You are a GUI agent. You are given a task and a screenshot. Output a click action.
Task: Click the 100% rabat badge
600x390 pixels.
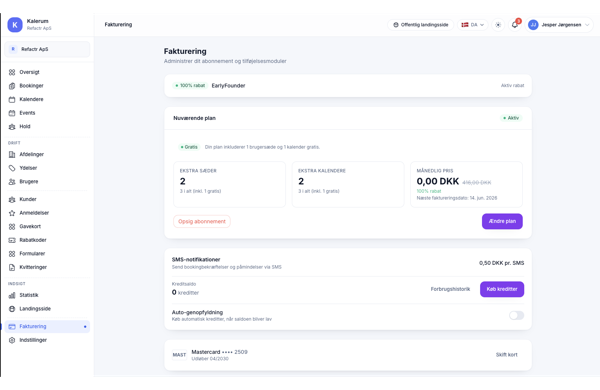pos(190,86)
